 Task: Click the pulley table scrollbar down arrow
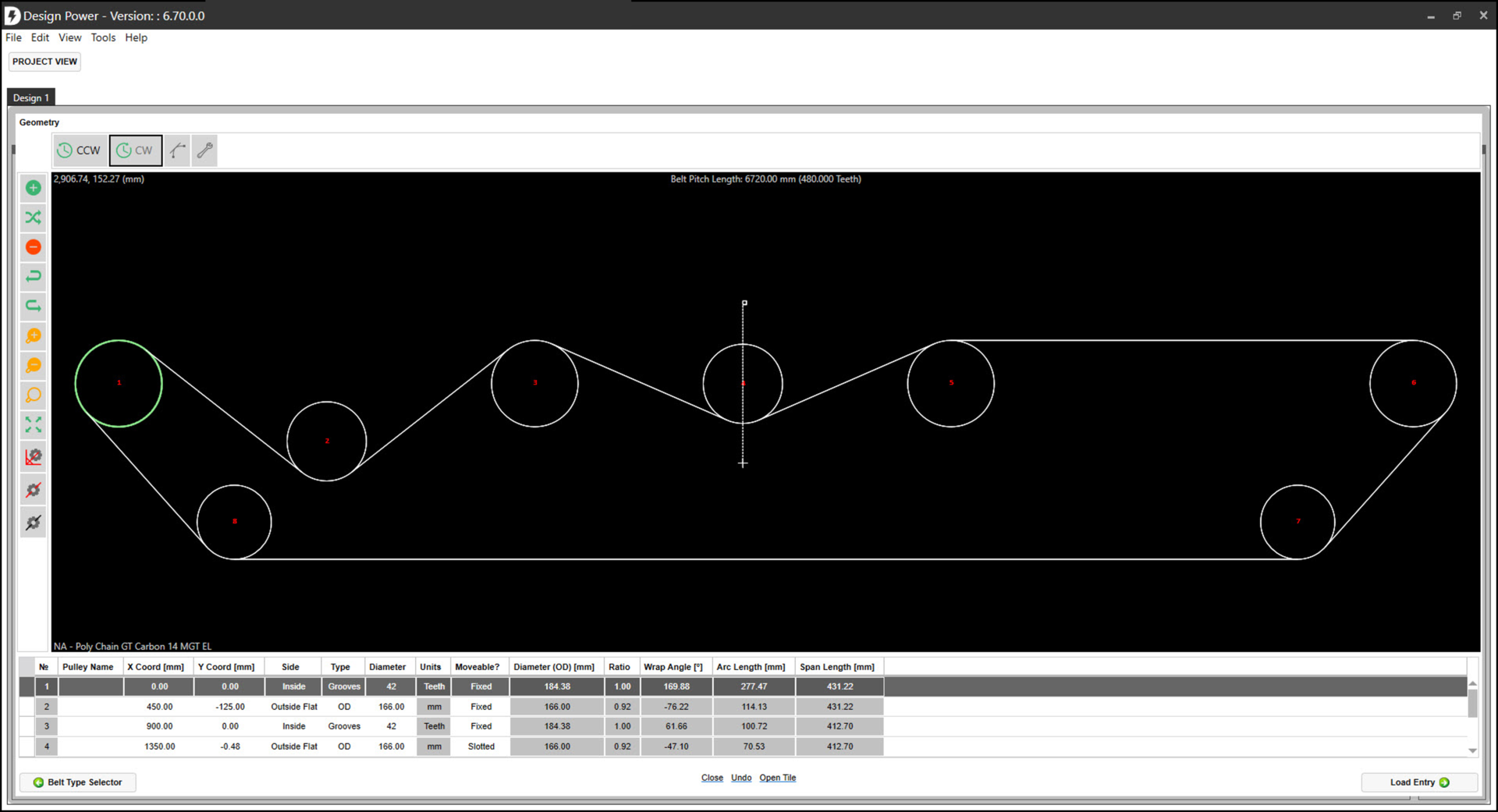[x=1472, y=751]
